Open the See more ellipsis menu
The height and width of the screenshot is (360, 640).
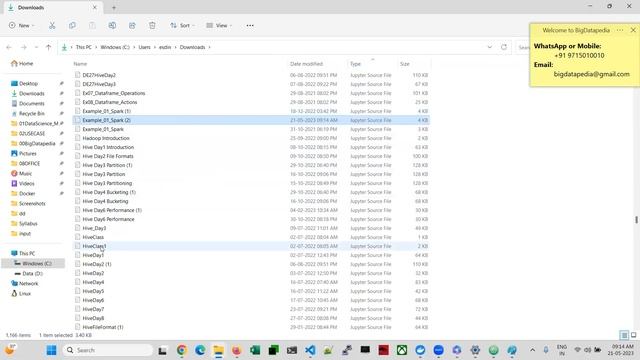[250, 26]
